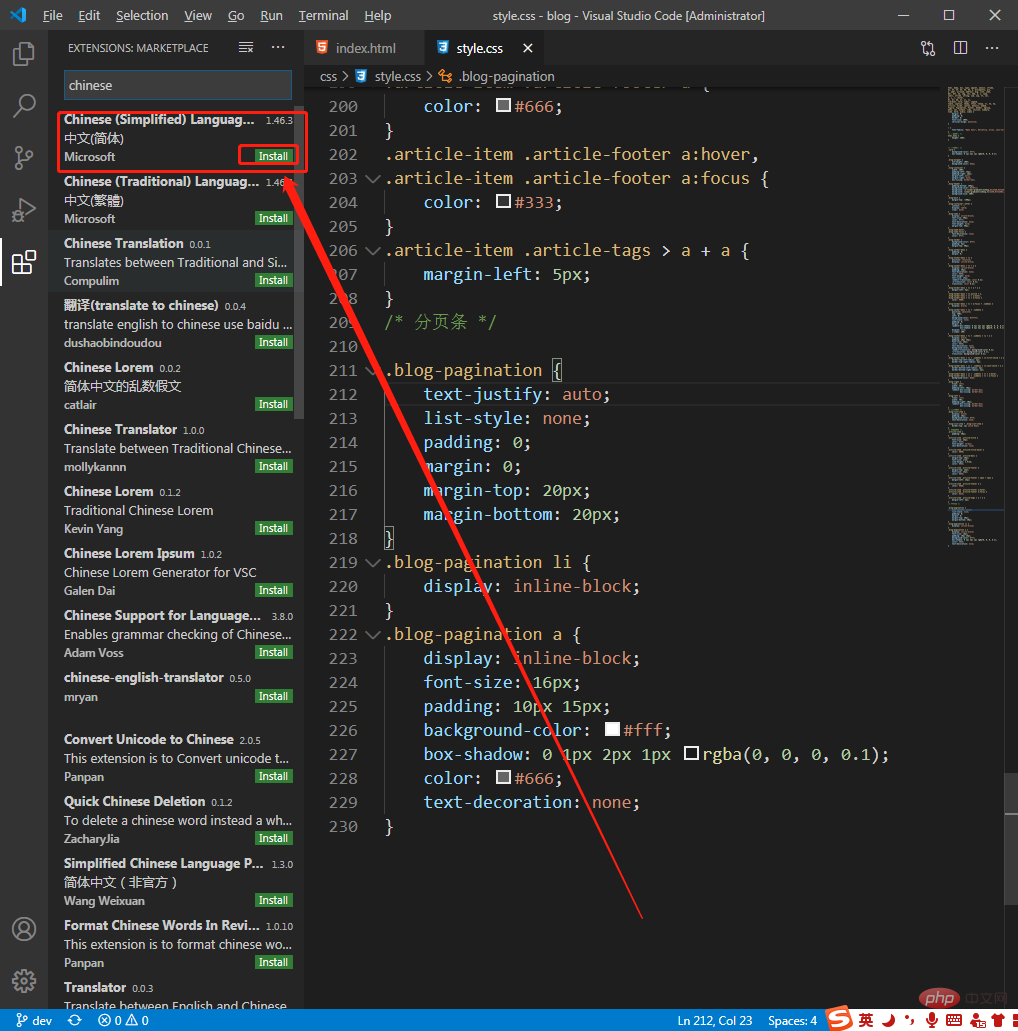This screenshot has height=1031, width=1018.
Task: Open the Terminal menu
Action: tap(323, 16)
